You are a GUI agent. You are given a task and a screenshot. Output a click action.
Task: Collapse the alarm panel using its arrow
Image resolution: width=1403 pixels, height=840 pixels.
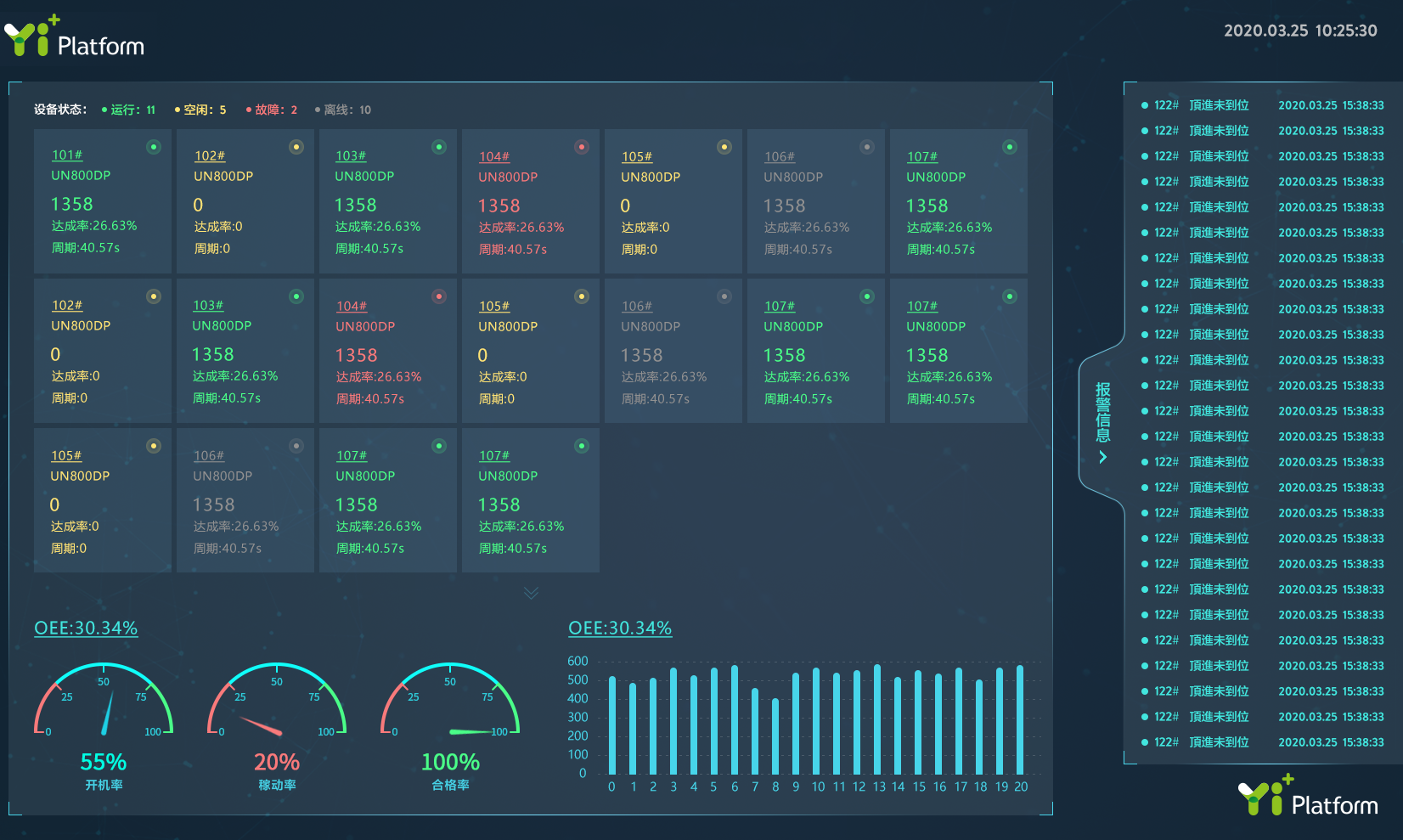click(x=1102, y=457)
